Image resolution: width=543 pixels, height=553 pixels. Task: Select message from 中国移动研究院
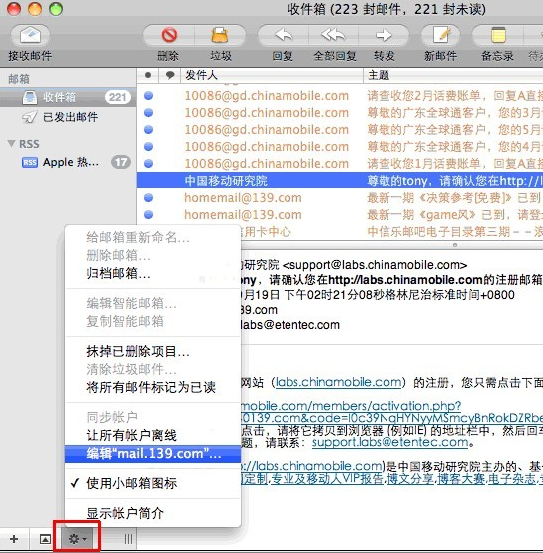pos(340,181)
